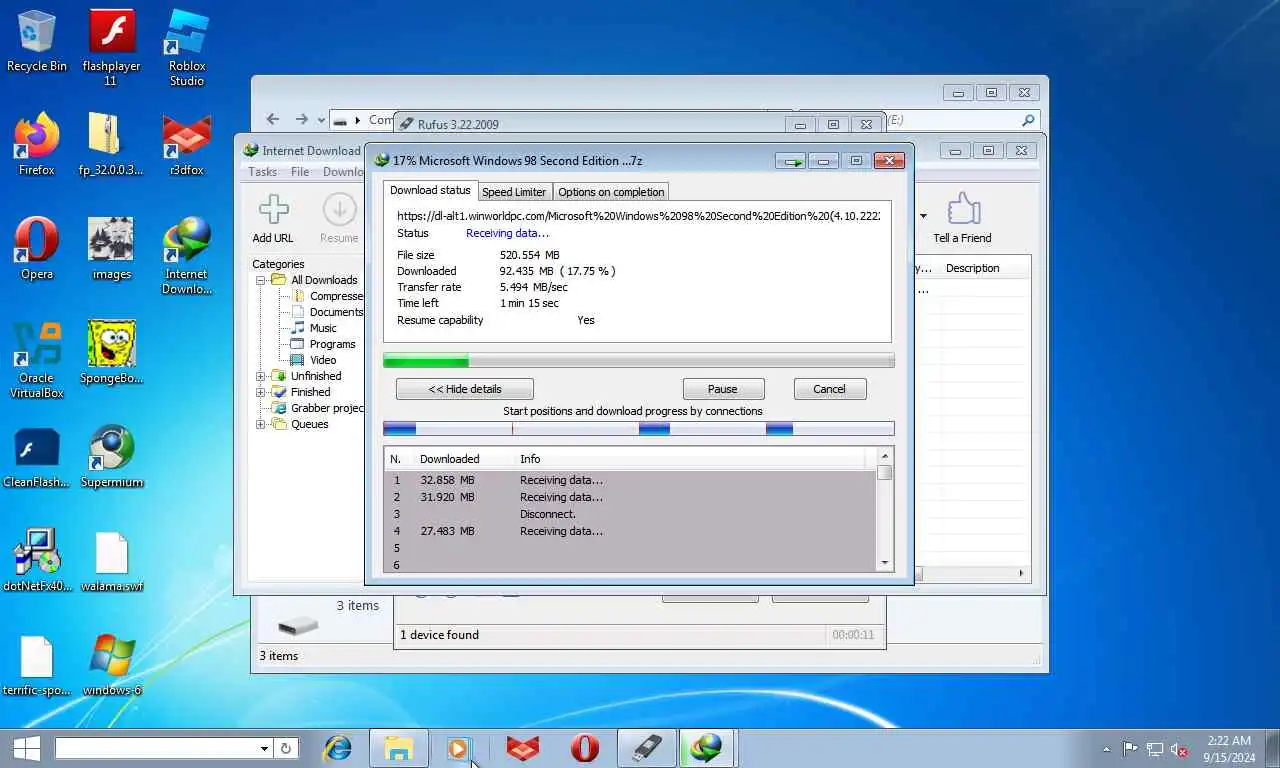Click the Add URL plus icon in IDM
This screenshot has height=768, width=1280.
[x=273, y=210]
